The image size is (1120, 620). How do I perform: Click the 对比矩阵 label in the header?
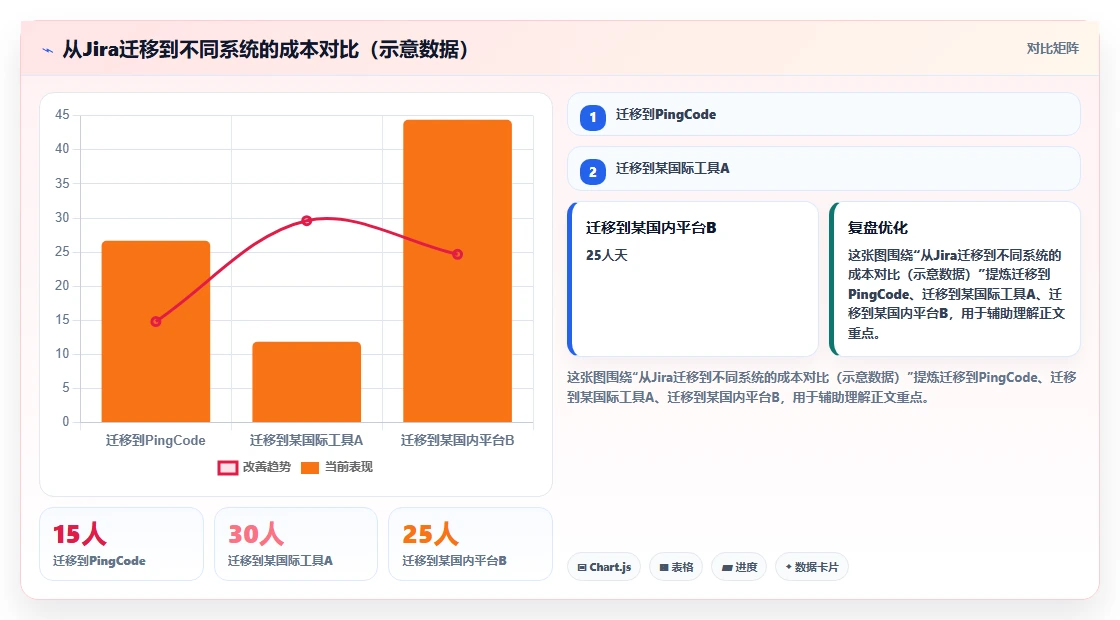(1052, 49)
